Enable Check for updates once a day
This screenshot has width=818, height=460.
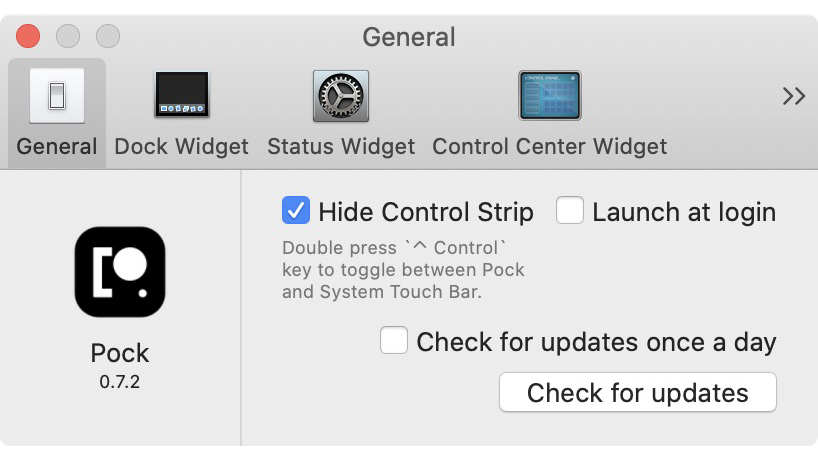coord(394,340)
